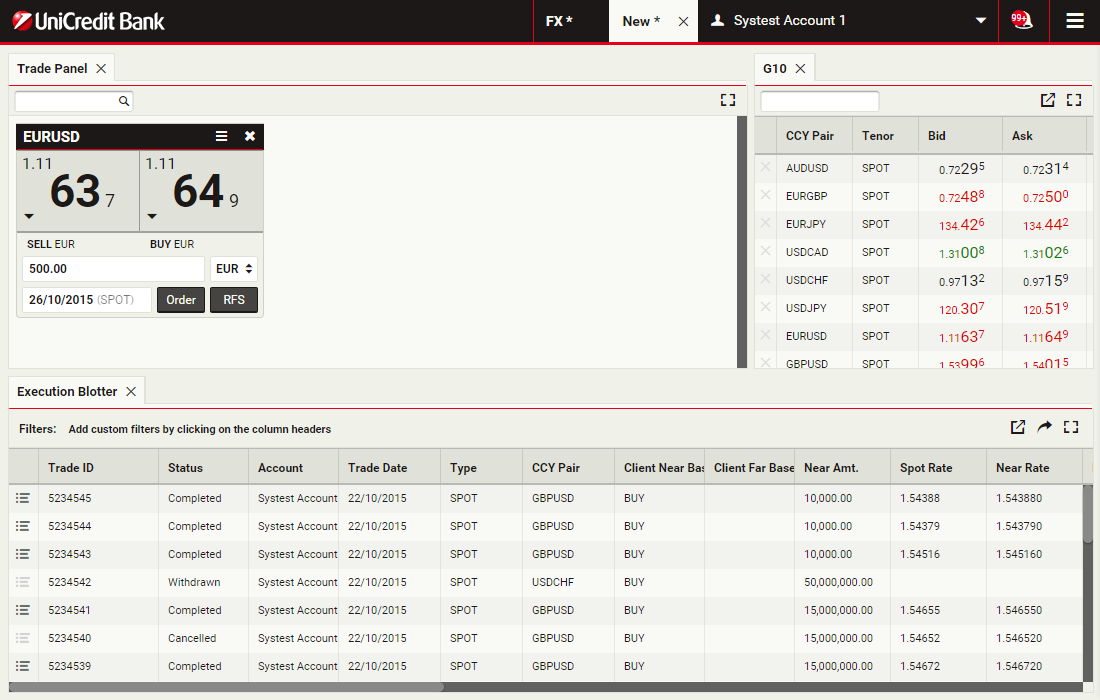Share the Execution Blotter via arrow icon

pyautogui.click(x=1044, y=427)
